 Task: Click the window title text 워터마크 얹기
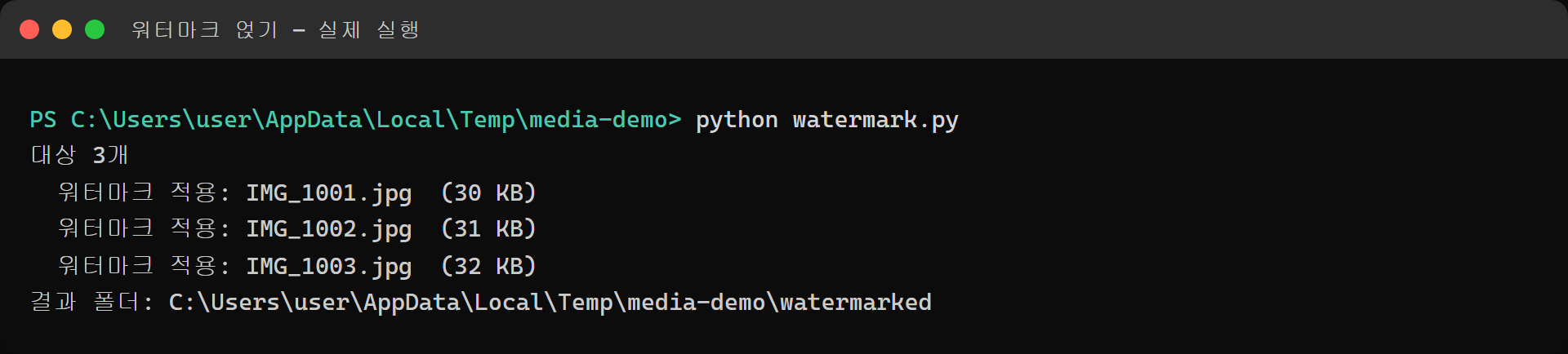tap(204, 29)
